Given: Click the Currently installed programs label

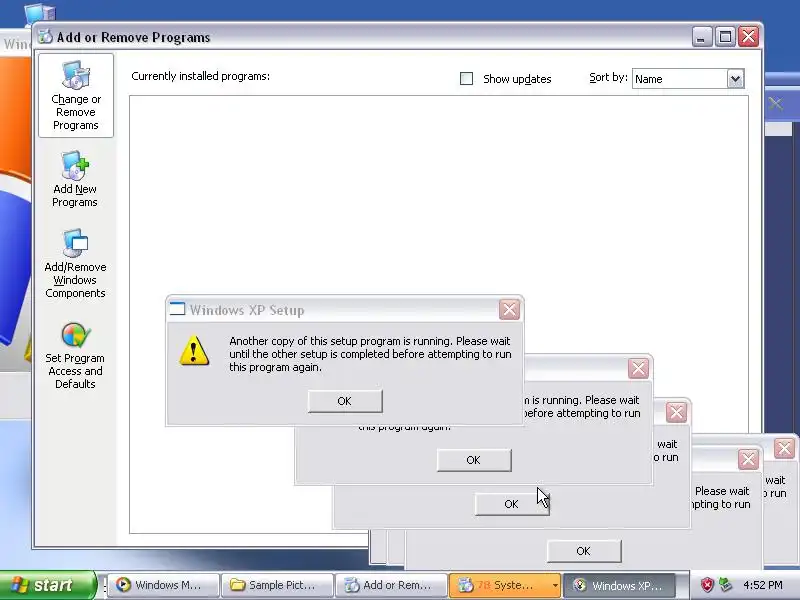Looking at the screenshot, I should pos(201,76).
